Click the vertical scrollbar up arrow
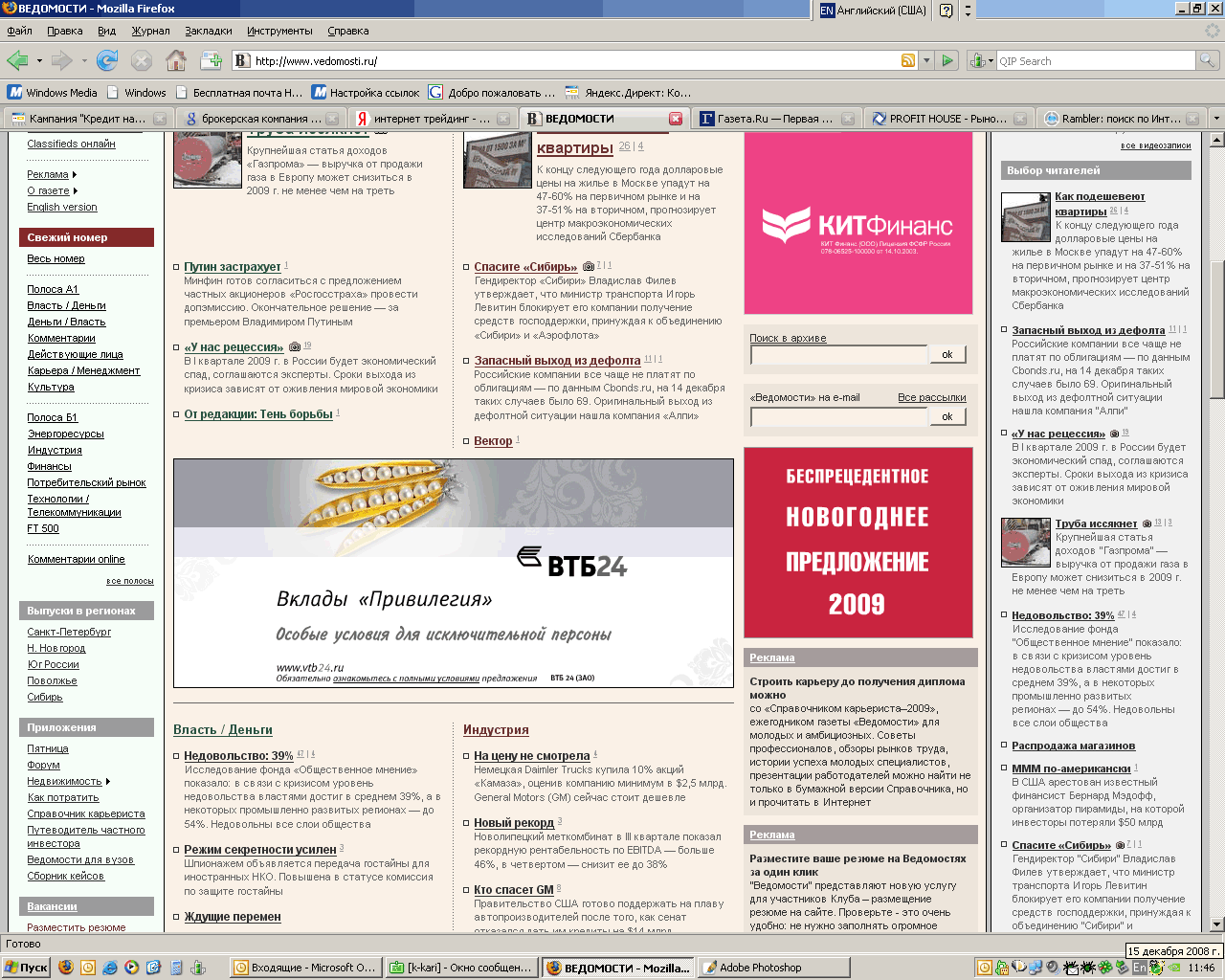The height and width of the screenshot is (980, 1225). pyautogui.click(x=1216, y=140)
